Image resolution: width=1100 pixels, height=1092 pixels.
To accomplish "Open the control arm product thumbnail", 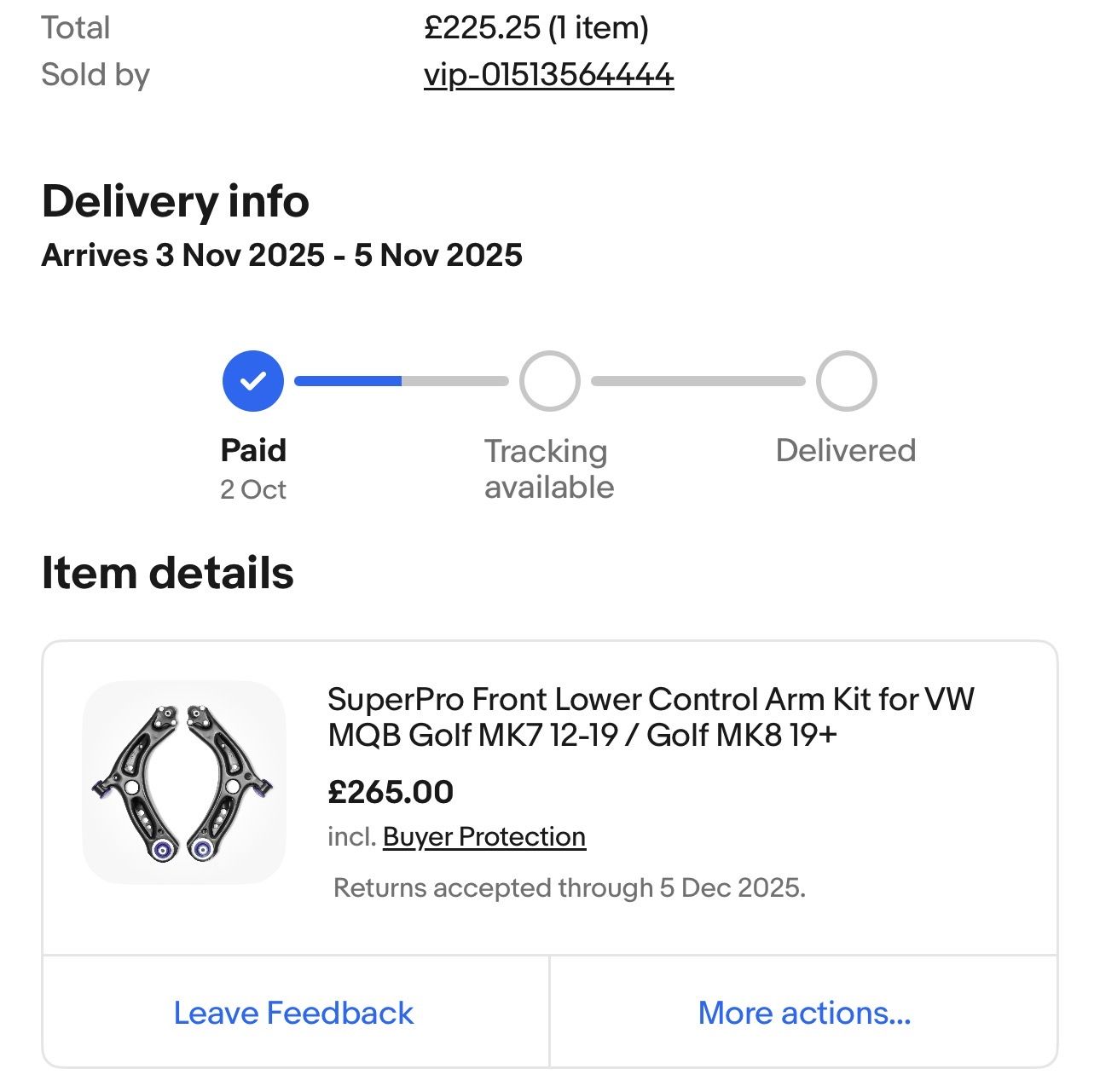I will [x=184, y=782].
